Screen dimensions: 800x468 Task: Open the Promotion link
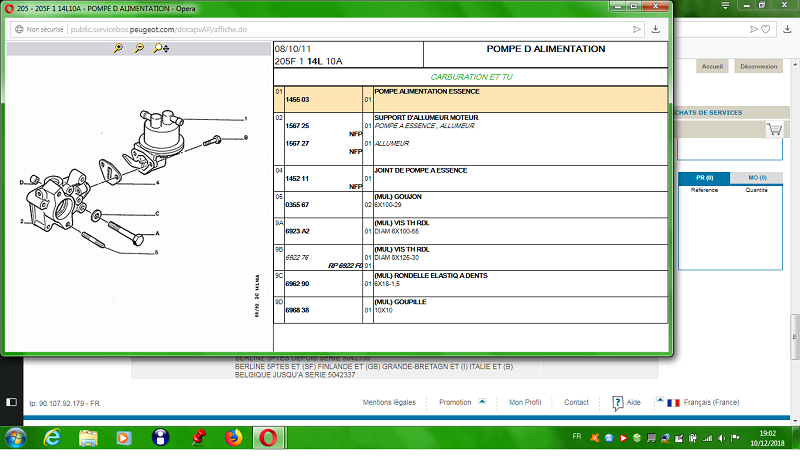click(x=455, y=403)
